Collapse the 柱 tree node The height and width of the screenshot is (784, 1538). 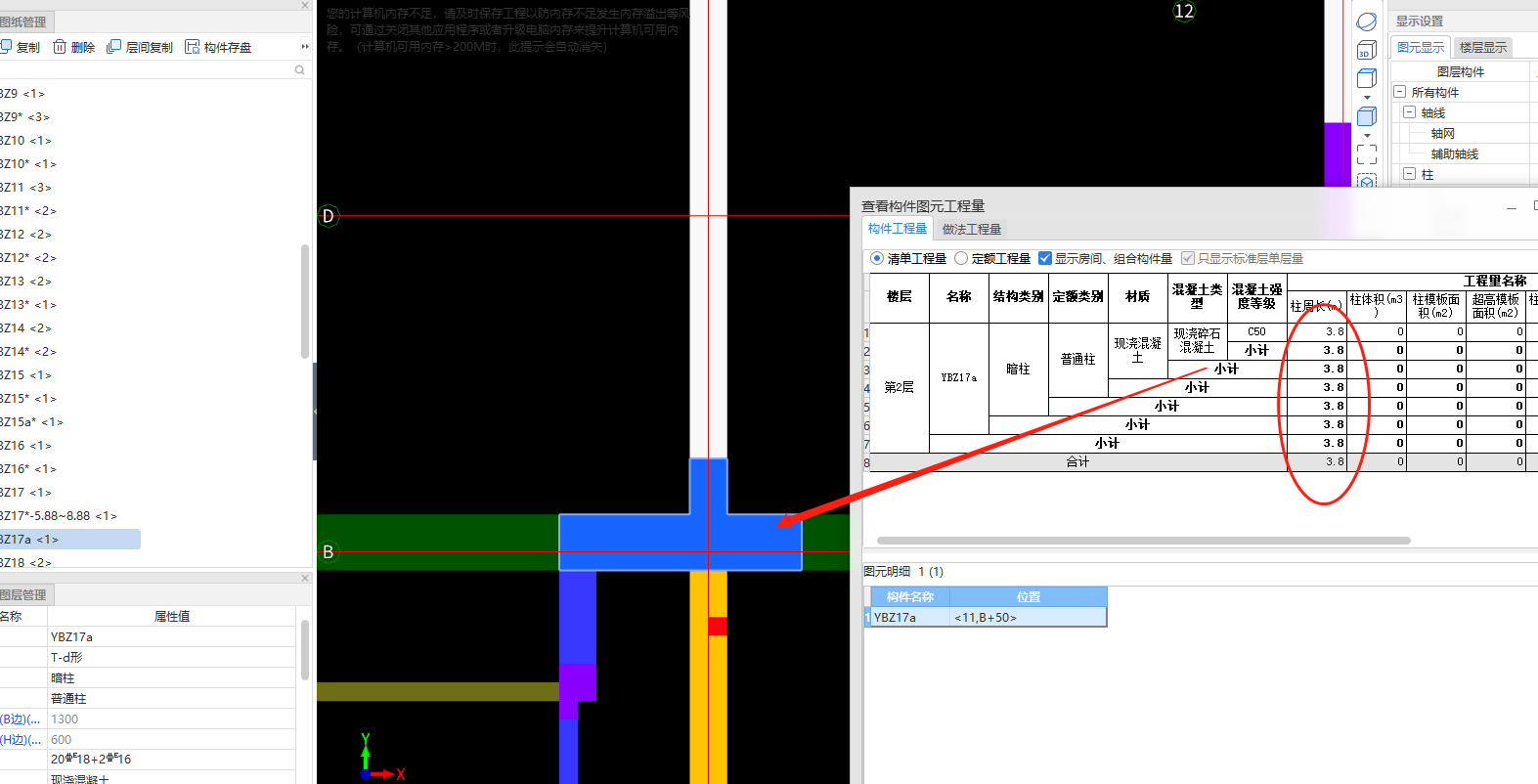click(1409, 174)
